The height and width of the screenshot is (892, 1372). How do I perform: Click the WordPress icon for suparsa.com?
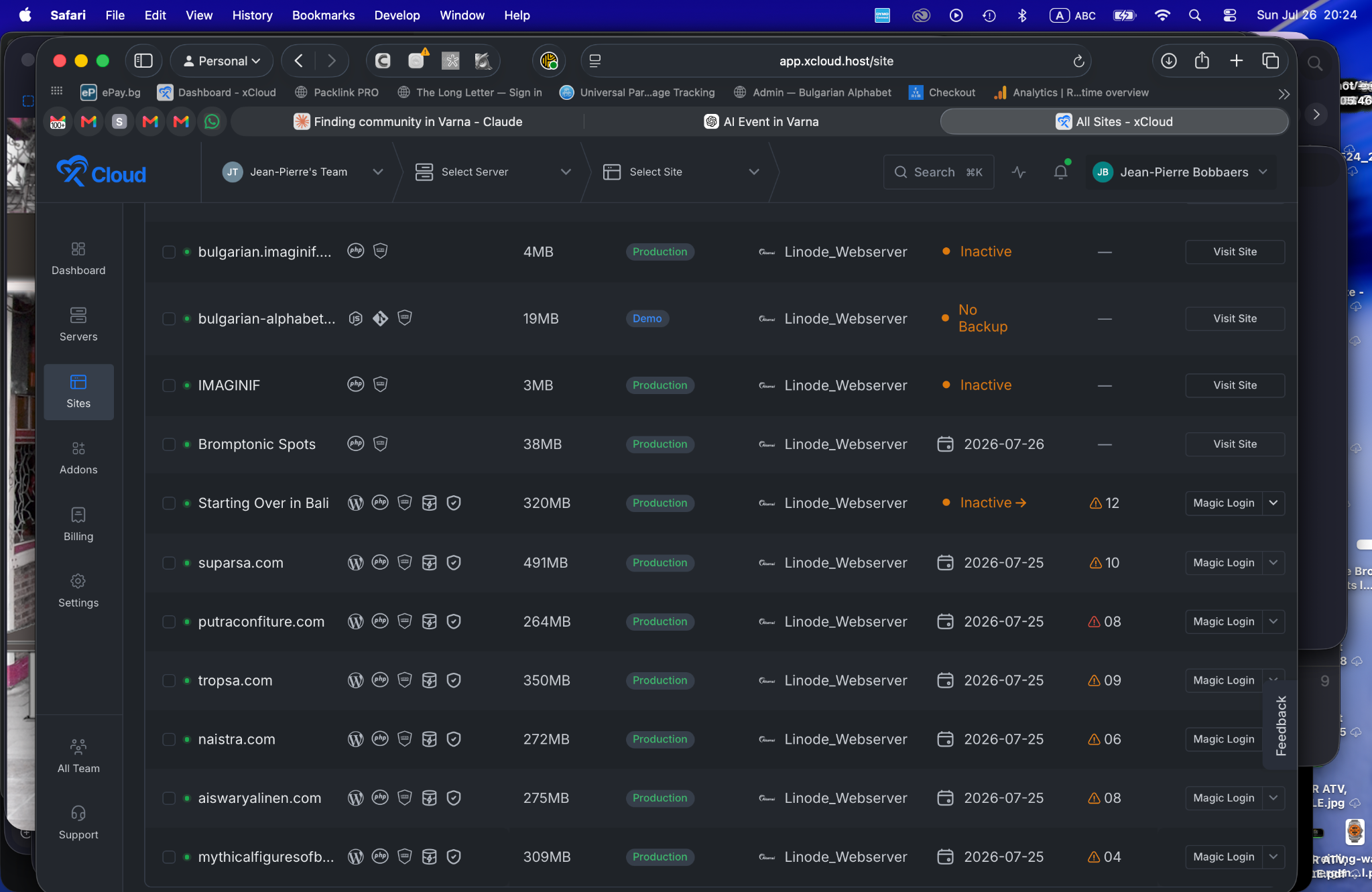(x=356, y=563)
